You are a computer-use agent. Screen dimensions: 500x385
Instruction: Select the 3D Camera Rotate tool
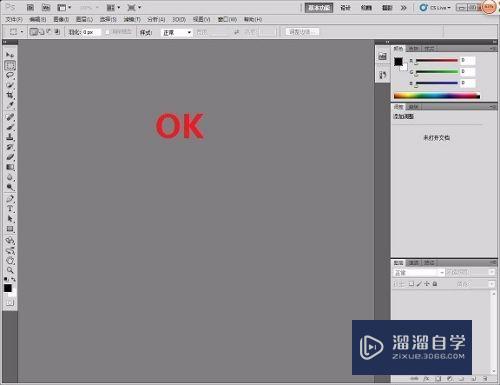pos(10,250)
